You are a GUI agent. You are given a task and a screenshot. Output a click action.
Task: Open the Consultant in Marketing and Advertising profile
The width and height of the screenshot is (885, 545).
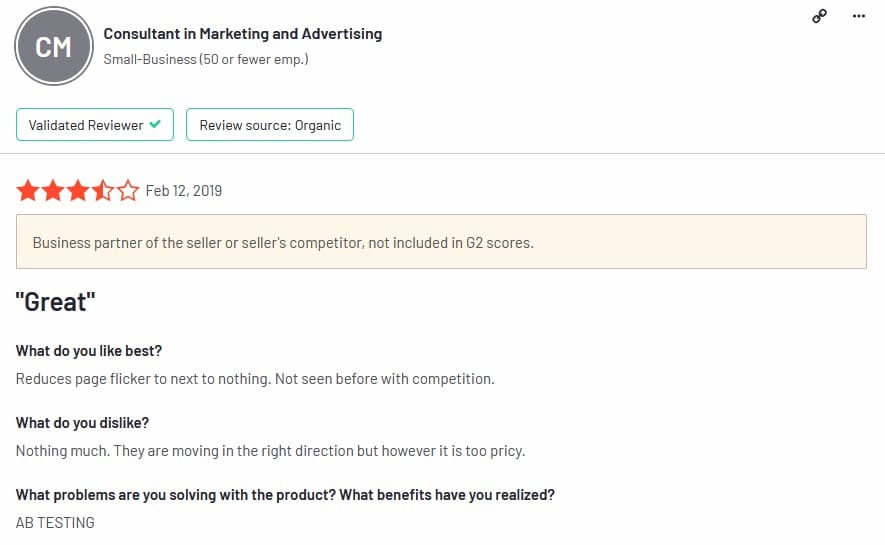243,34
